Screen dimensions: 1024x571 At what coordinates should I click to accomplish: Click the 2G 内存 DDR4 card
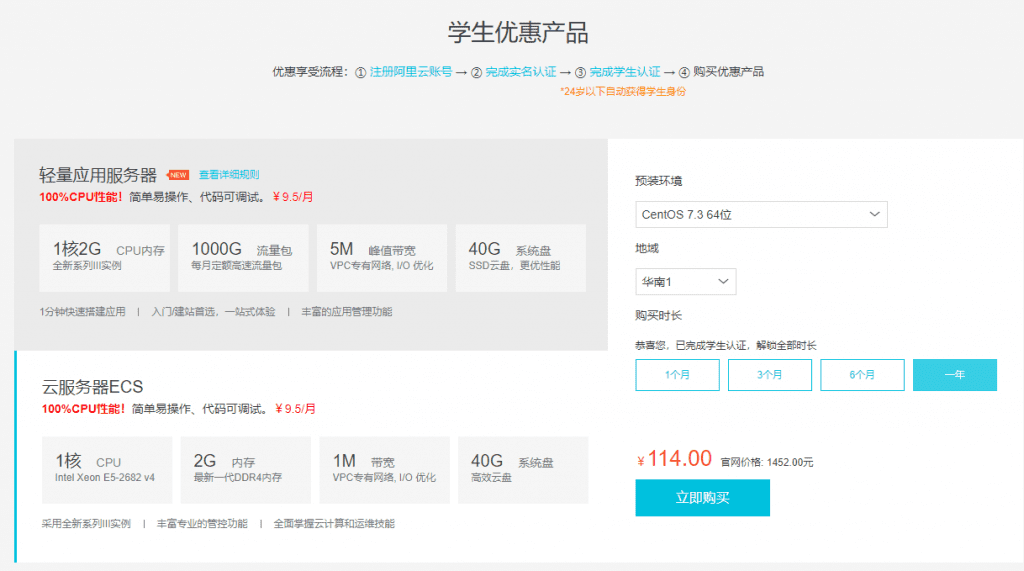[246, 470]
